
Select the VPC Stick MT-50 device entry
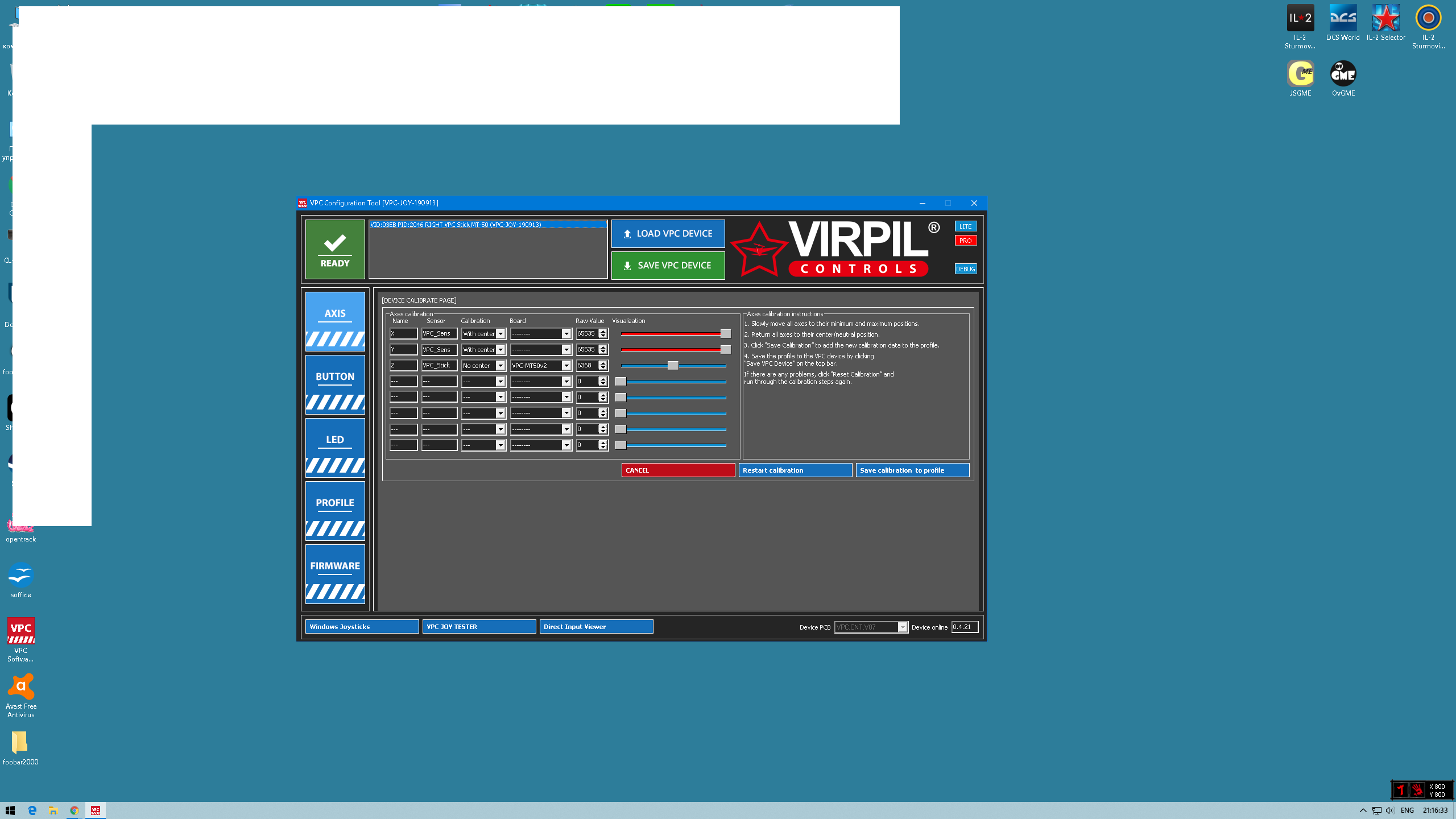click(x=487, y=225)
